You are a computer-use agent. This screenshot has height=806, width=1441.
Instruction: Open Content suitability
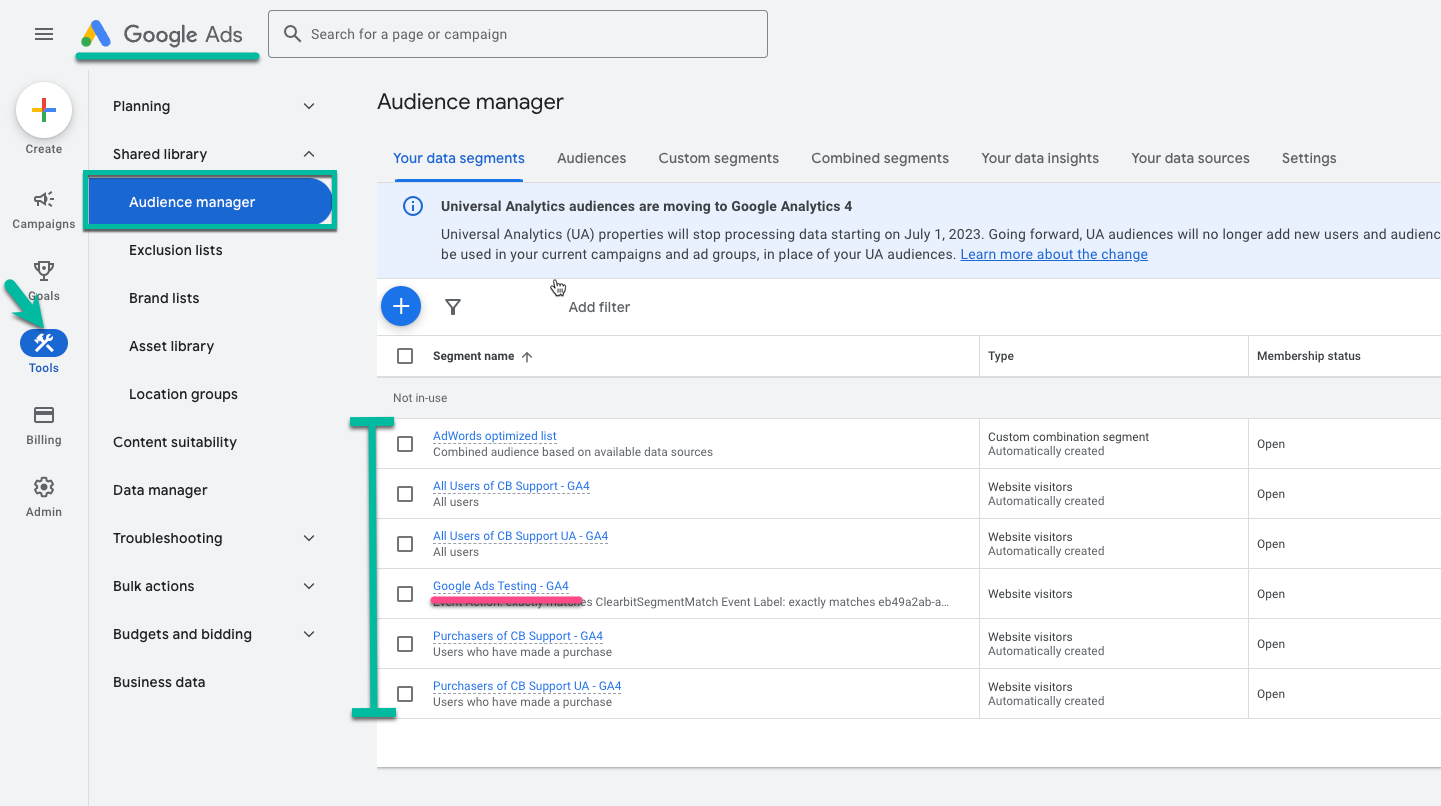pos(175,442)
